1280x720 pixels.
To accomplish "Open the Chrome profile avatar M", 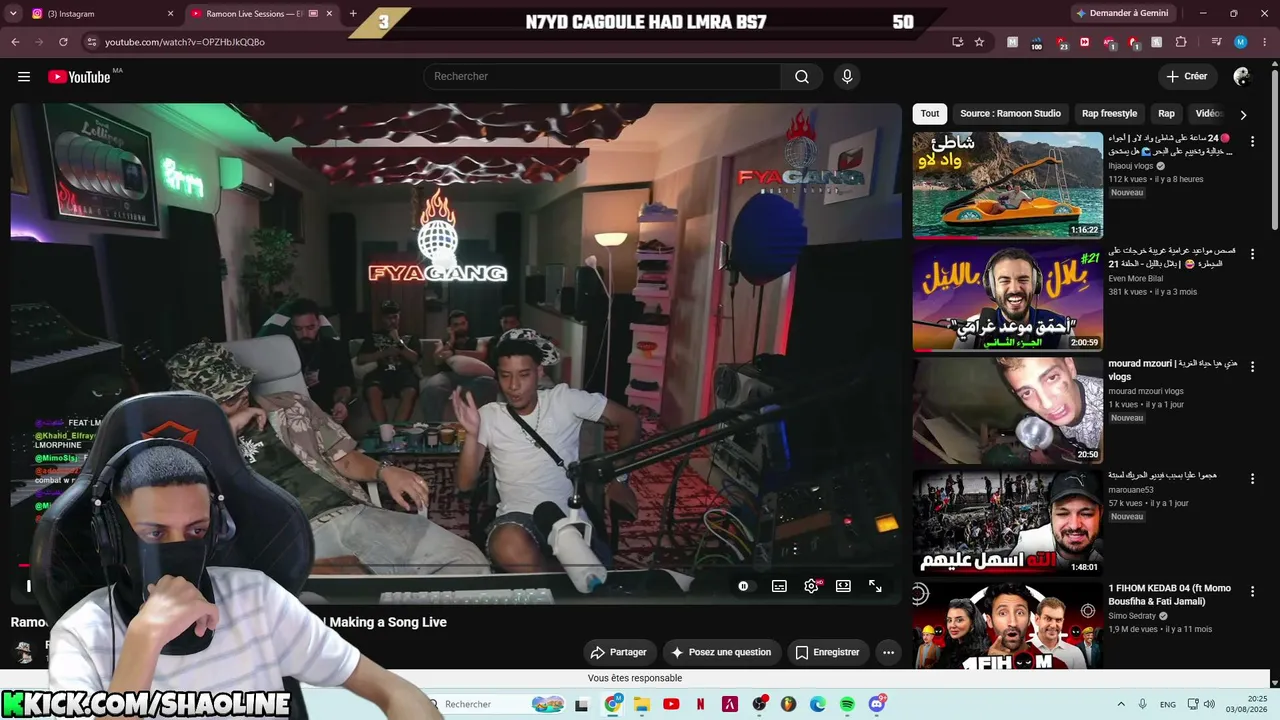I will pyautogui.click(x=1240, y=42).
